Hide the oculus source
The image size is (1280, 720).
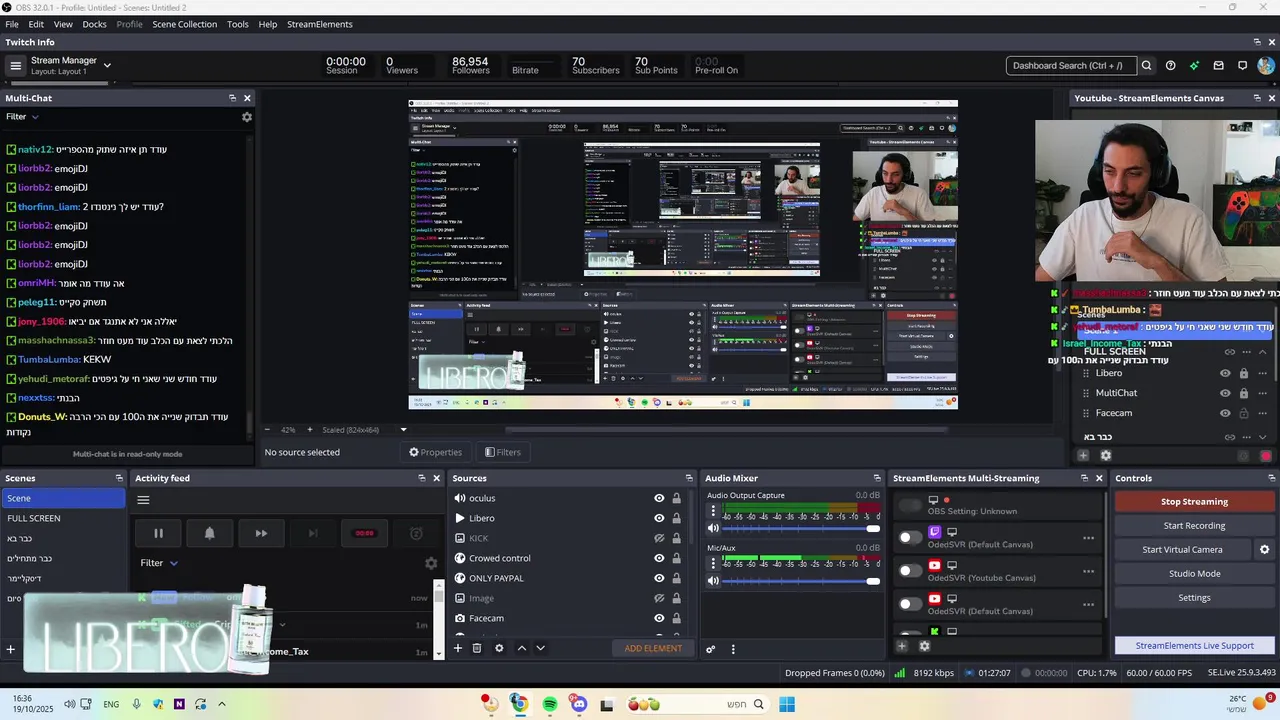659,498
